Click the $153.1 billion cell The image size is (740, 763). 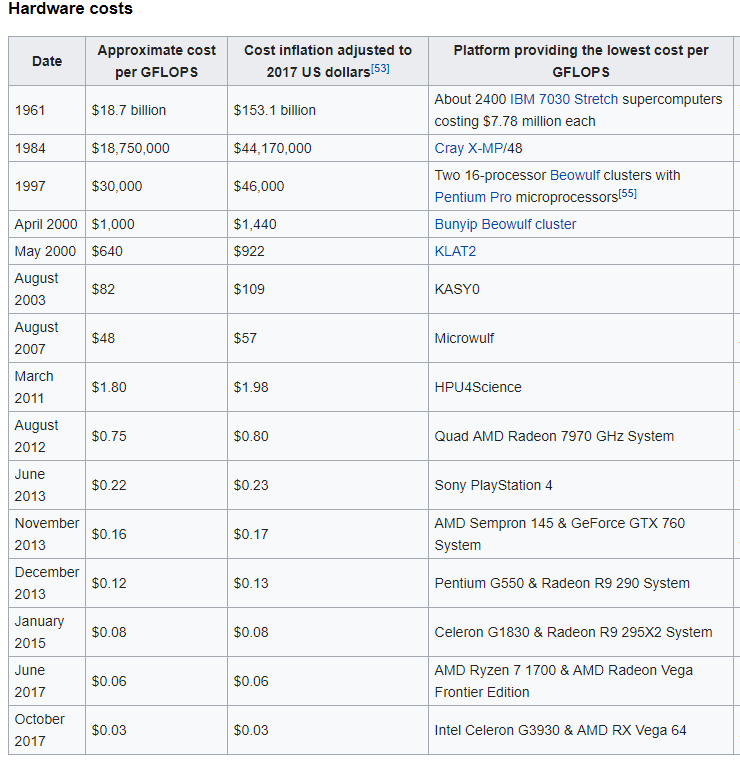click(327, 110)
